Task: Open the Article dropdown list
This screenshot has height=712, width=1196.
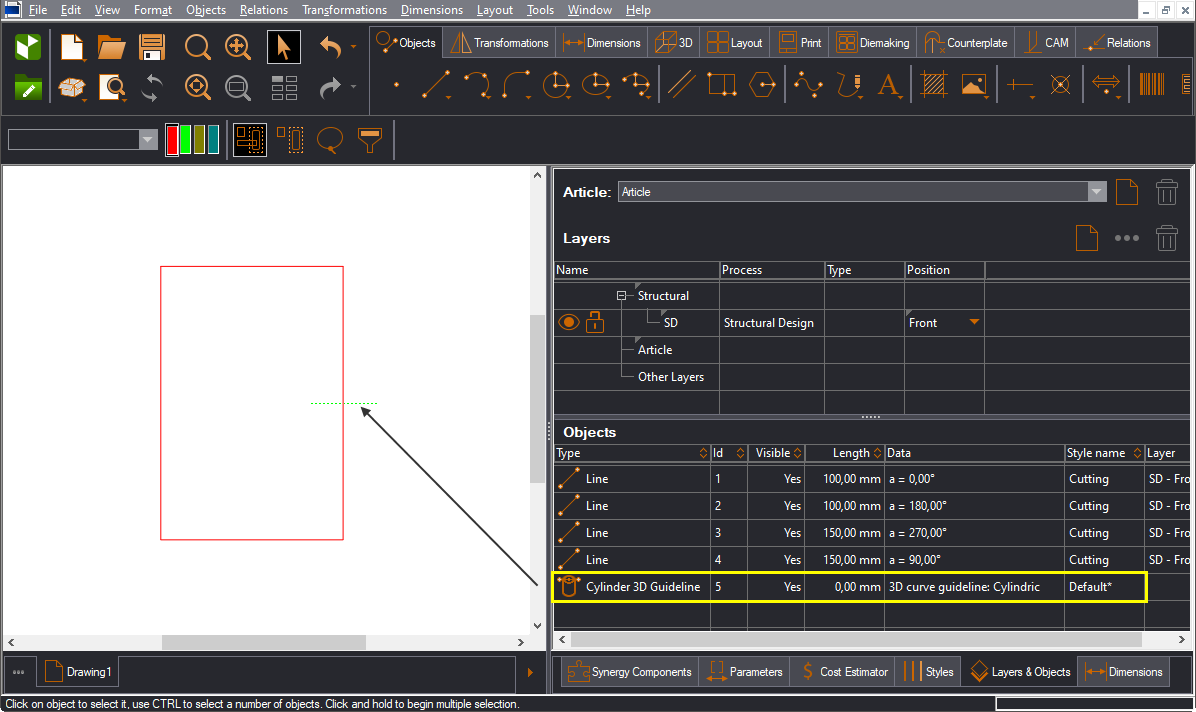Action: pyautogui.click(x=1097, y=192)
